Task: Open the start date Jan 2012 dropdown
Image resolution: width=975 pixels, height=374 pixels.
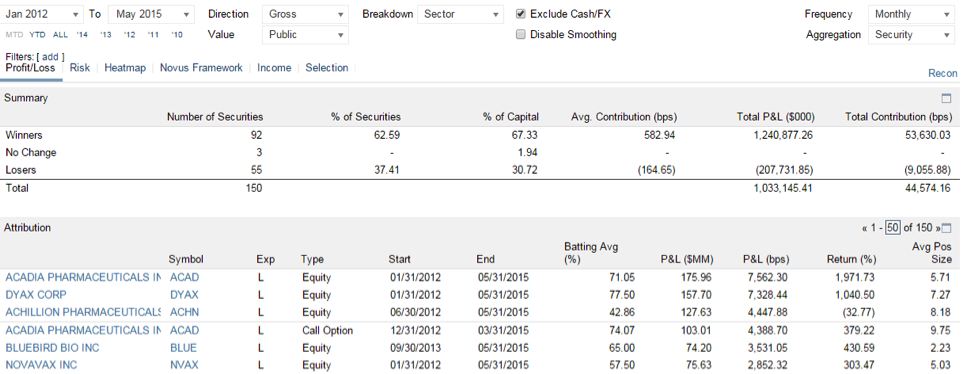Action: (x=42, y=14)
